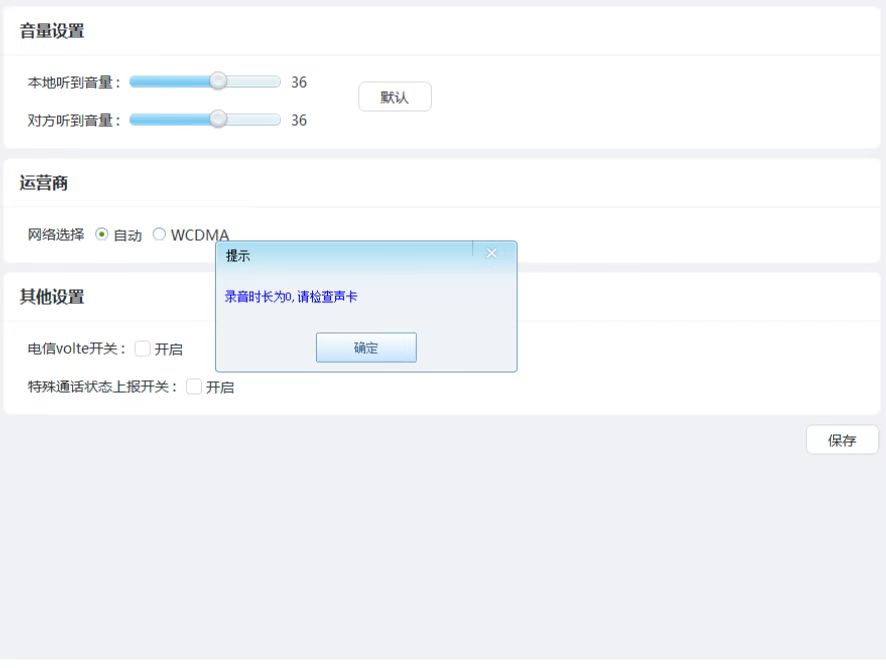Click the 其他设置 section heading
The width and height of the screenshot is (886, 668).
tap(52, 297)
